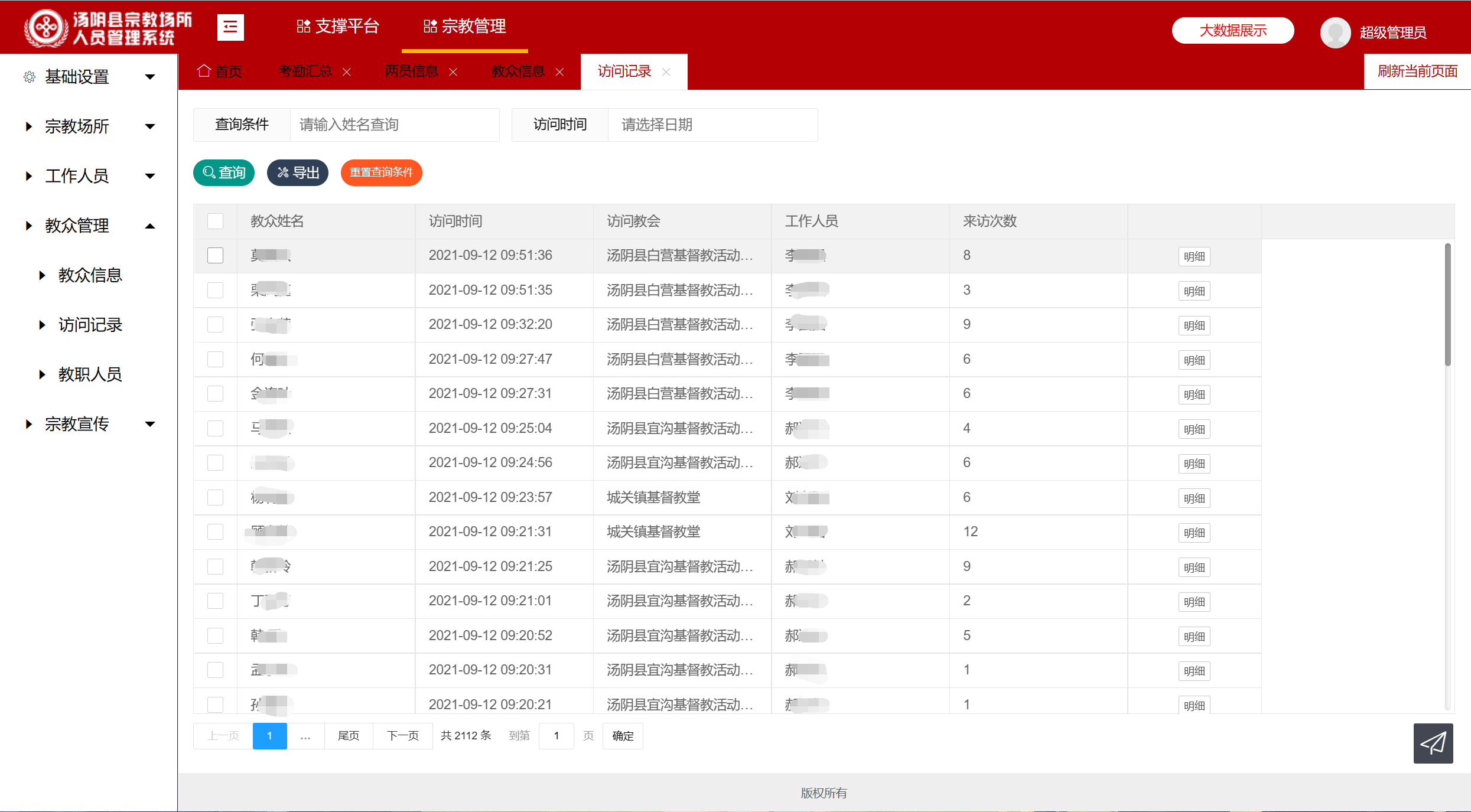Check the row with time 09:51:36
This screenshot has height=812, width=1471.
[x=215, y=255]
